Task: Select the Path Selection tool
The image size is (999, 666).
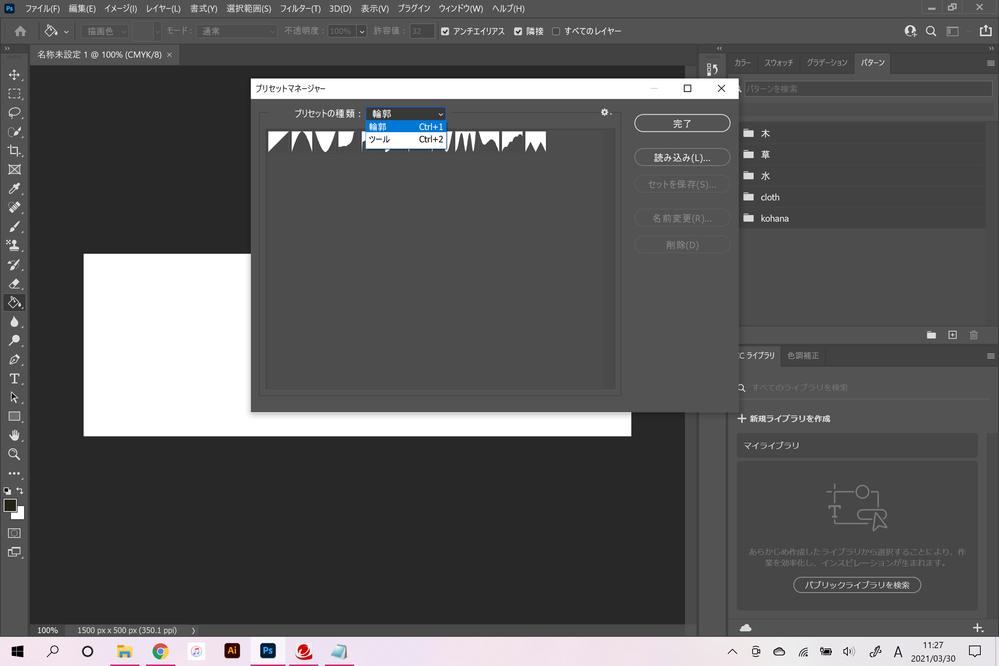Action: point(14,398)
